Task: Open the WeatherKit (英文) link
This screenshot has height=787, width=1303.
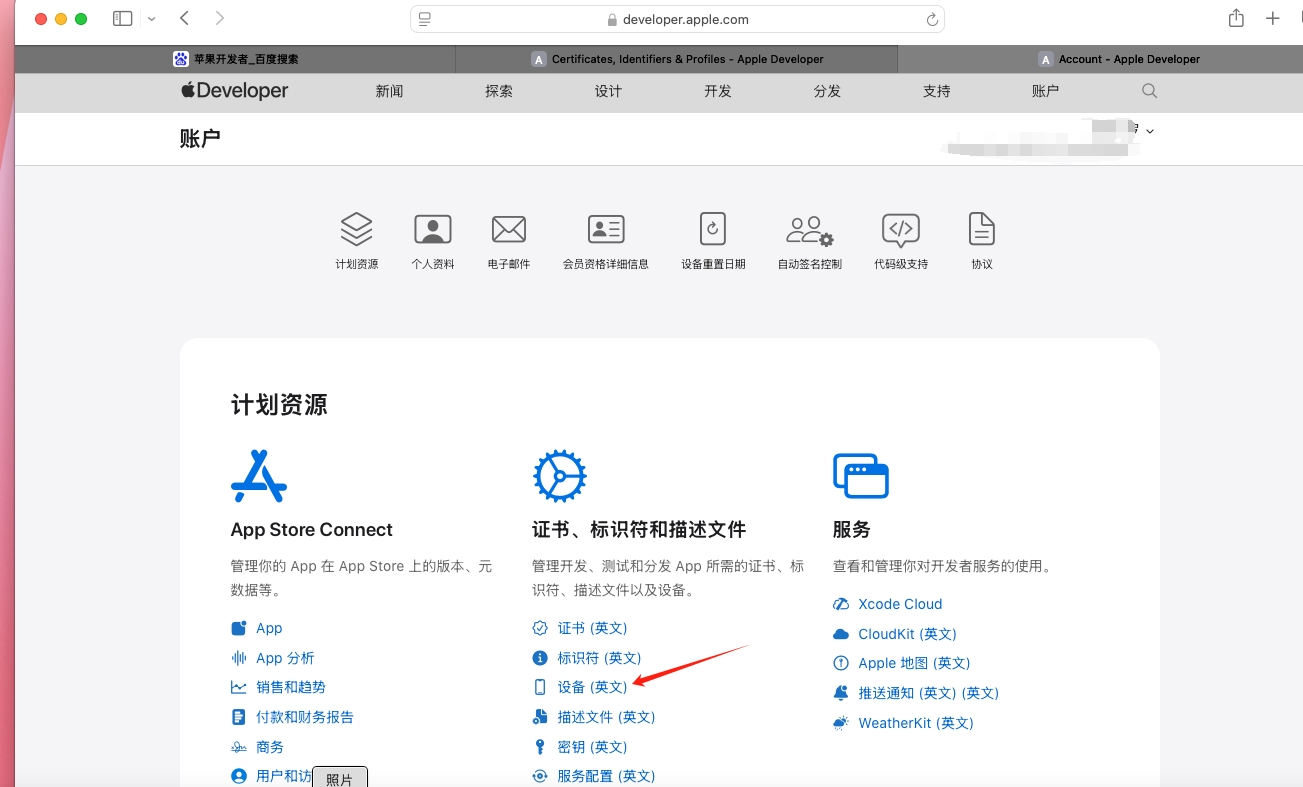Action: pyautogui.click(x=916, y=723)
